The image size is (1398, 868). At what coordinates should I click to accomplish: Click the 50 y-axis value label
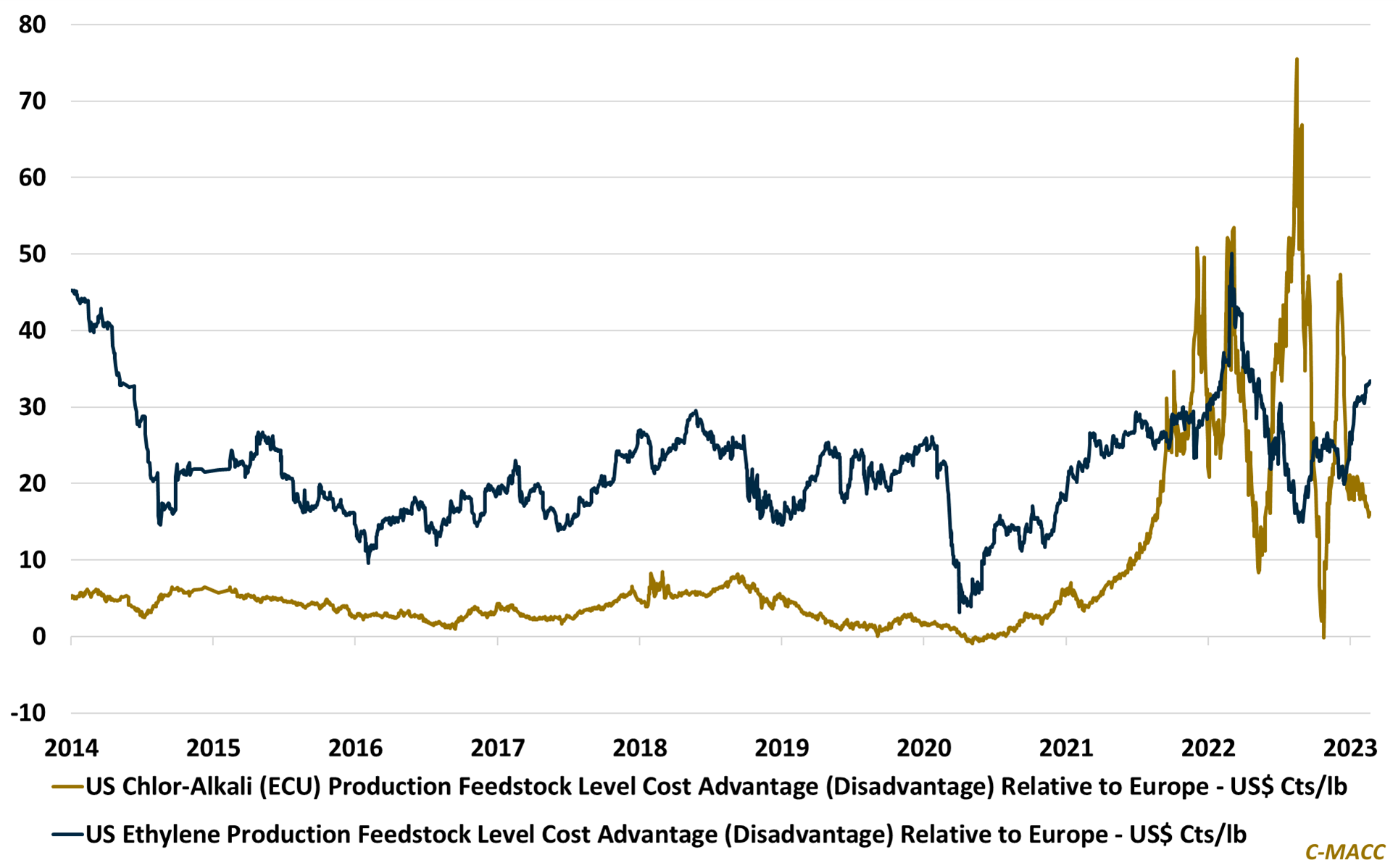pyautogui.click(x=33, y=254)
